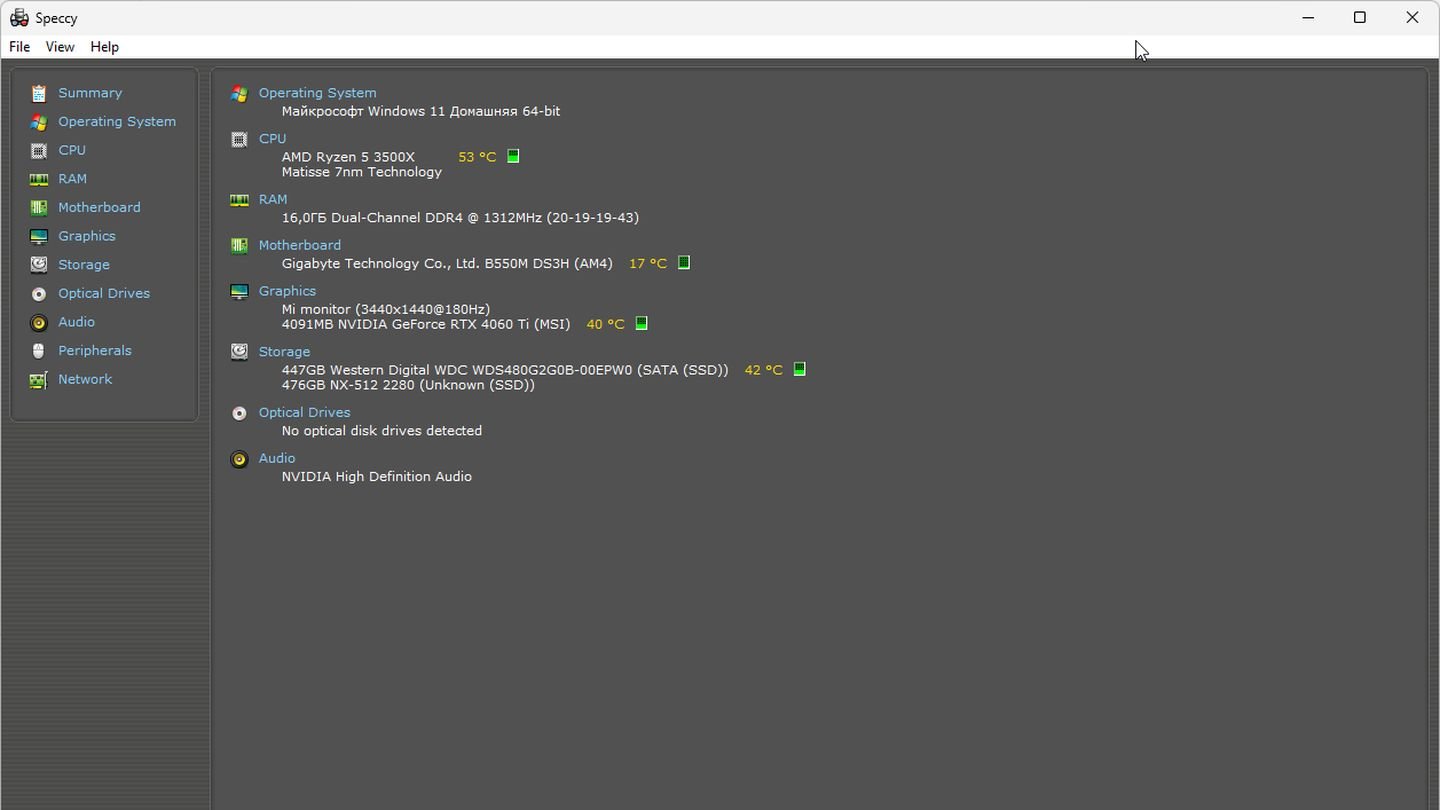Screen dimensions: 1440x810
Task: Click the RAM icon in summary pane
Action: point(239,200)
